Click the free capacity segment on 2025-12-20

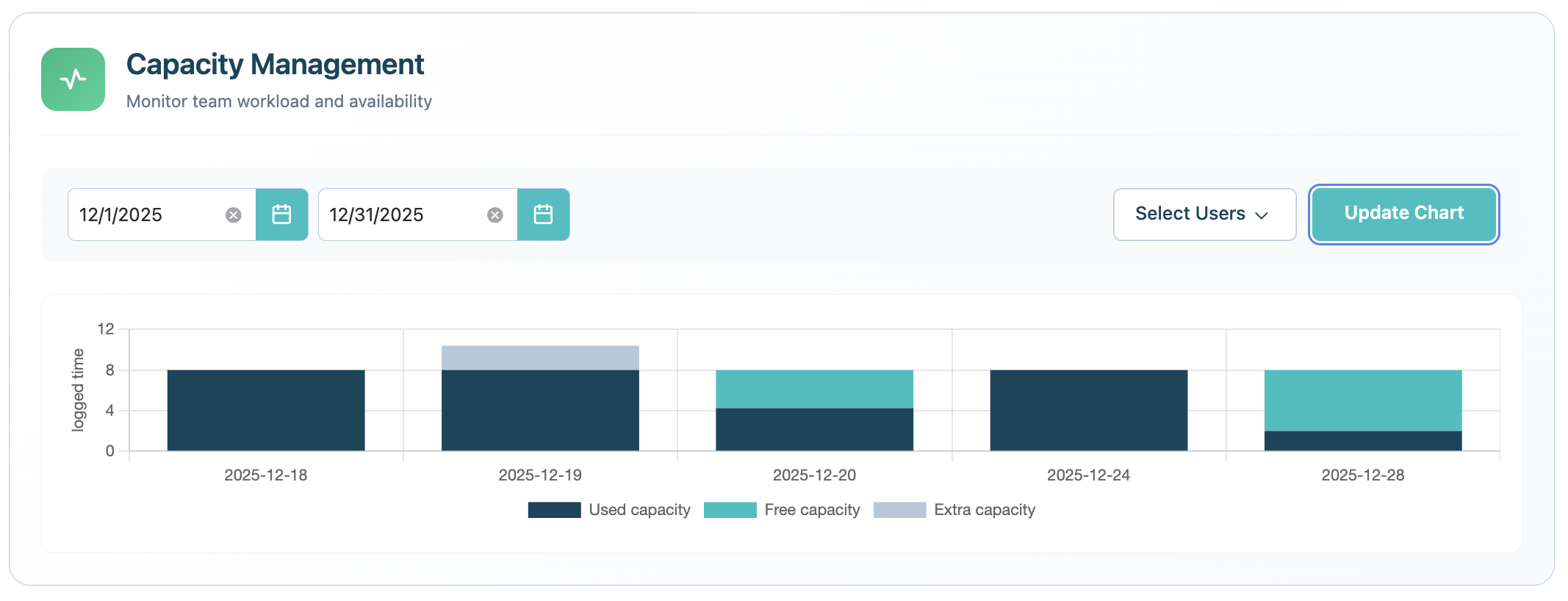click(x=814, y=389)
